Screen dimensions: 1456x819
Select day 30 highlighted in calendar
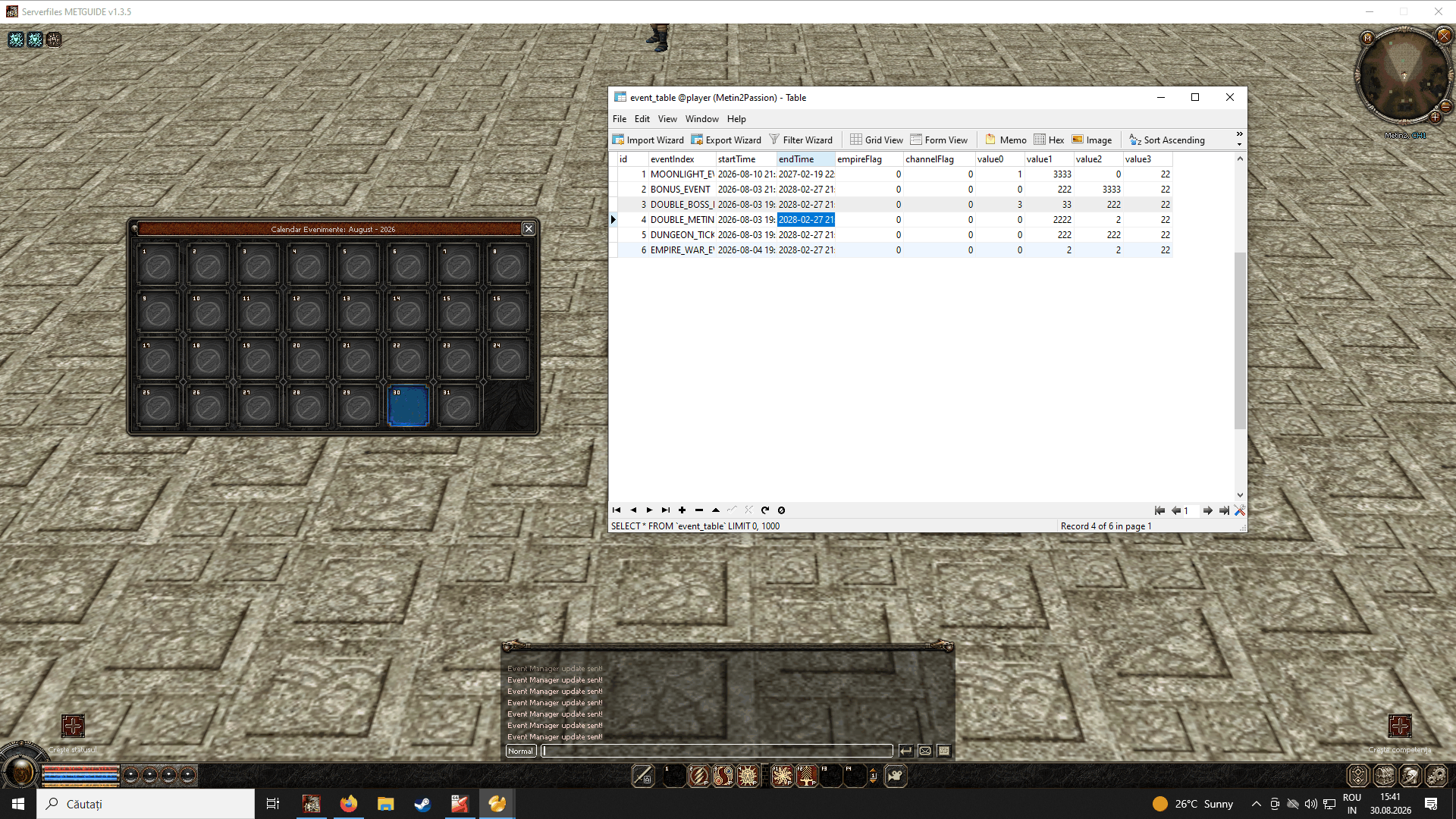408,406
